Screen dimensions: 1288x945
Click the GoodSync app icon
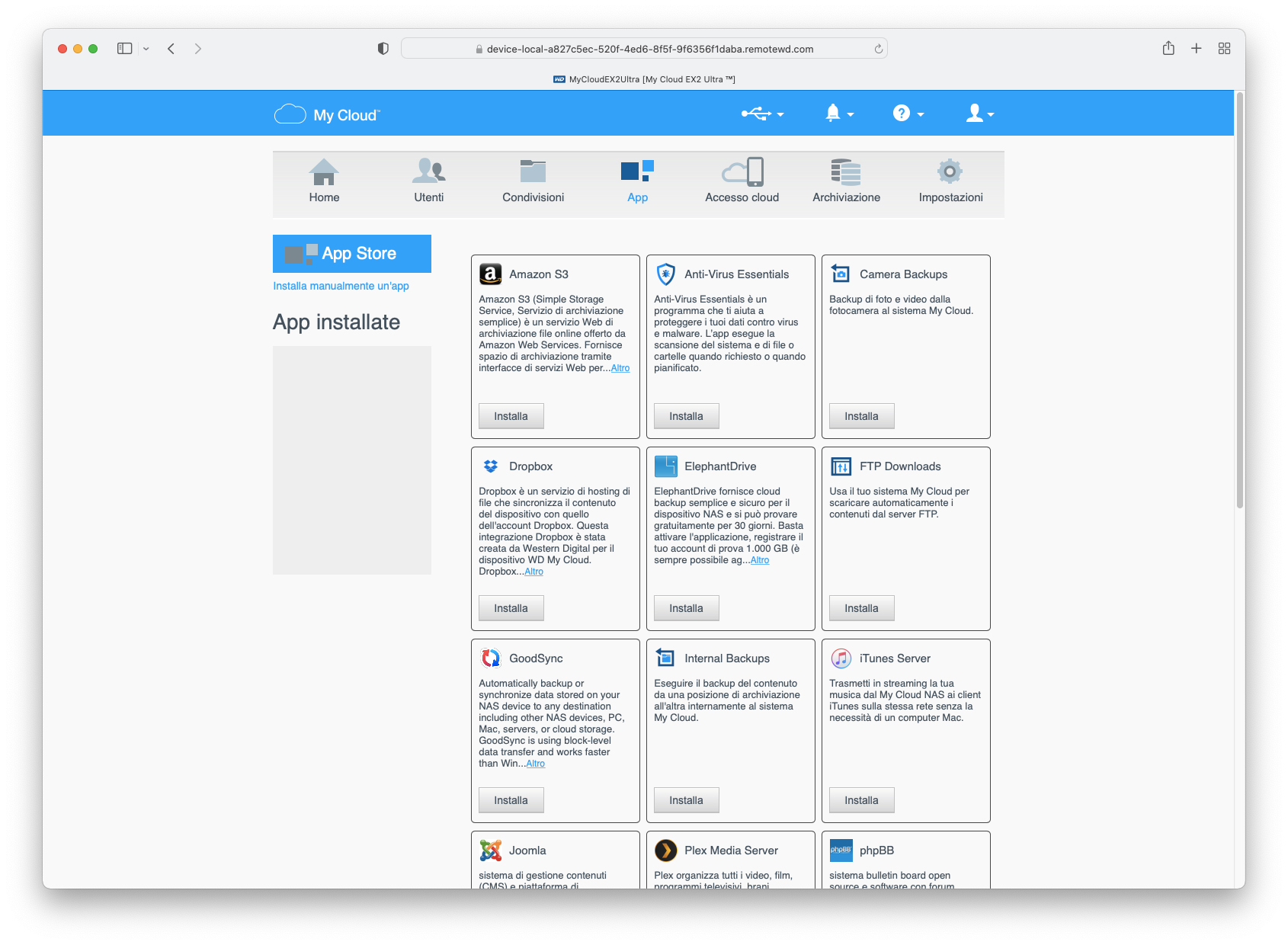tap(491, 658)
